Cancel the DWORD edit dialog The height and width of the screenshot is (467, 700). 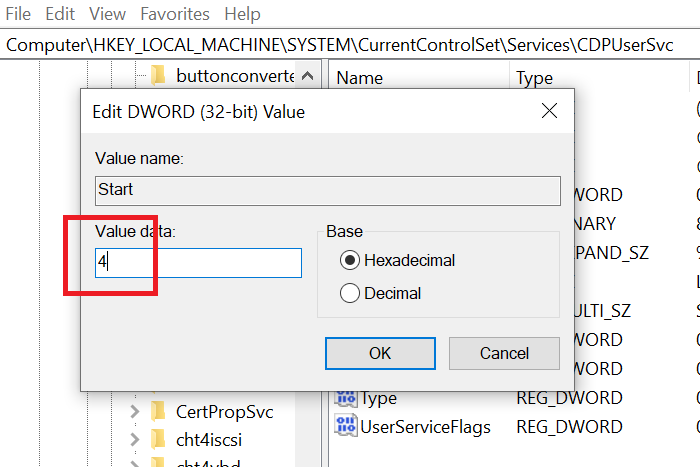point(504,353)
